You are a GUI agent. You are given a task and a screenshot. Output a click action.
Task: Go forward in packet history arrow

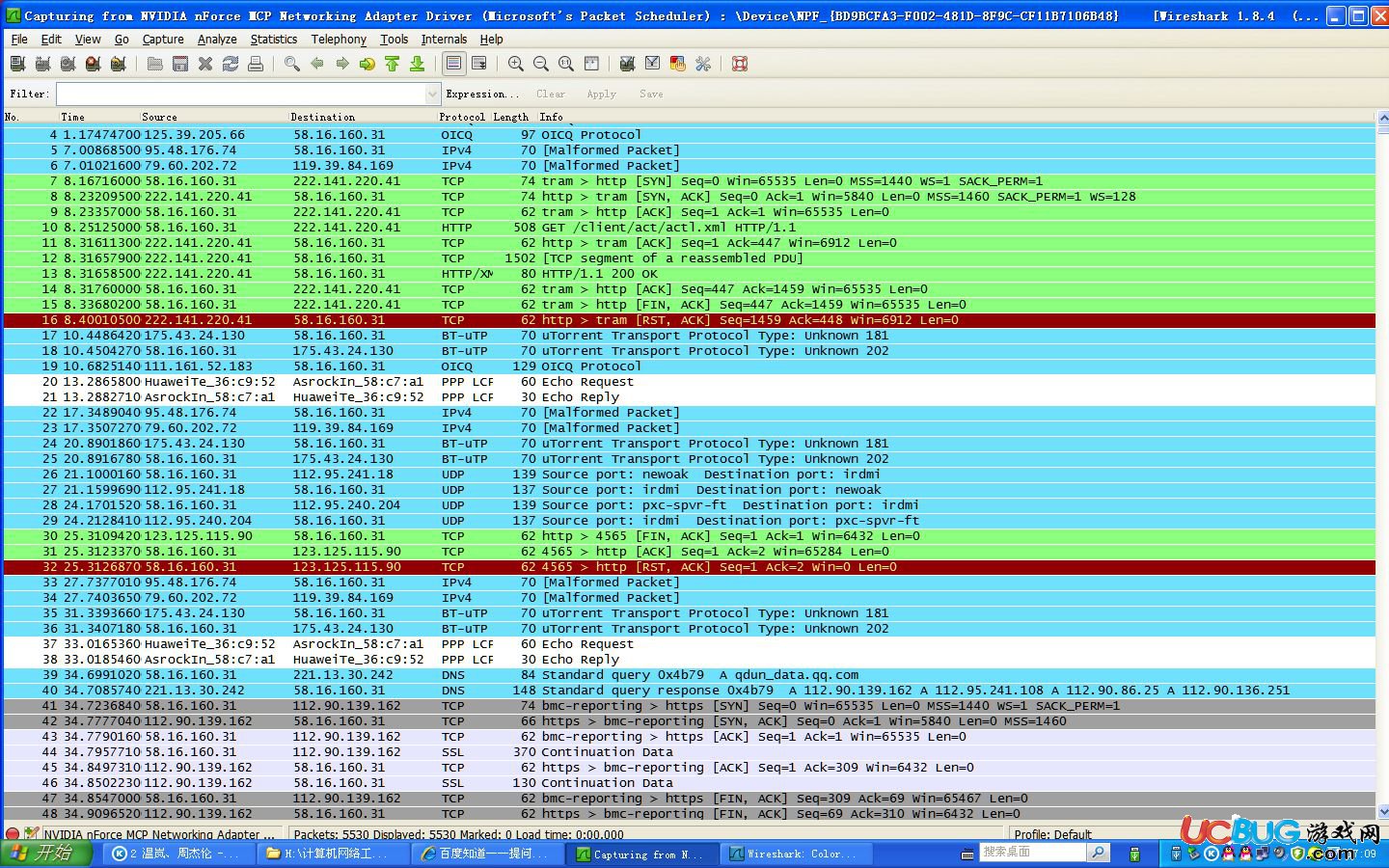point(341,64)
